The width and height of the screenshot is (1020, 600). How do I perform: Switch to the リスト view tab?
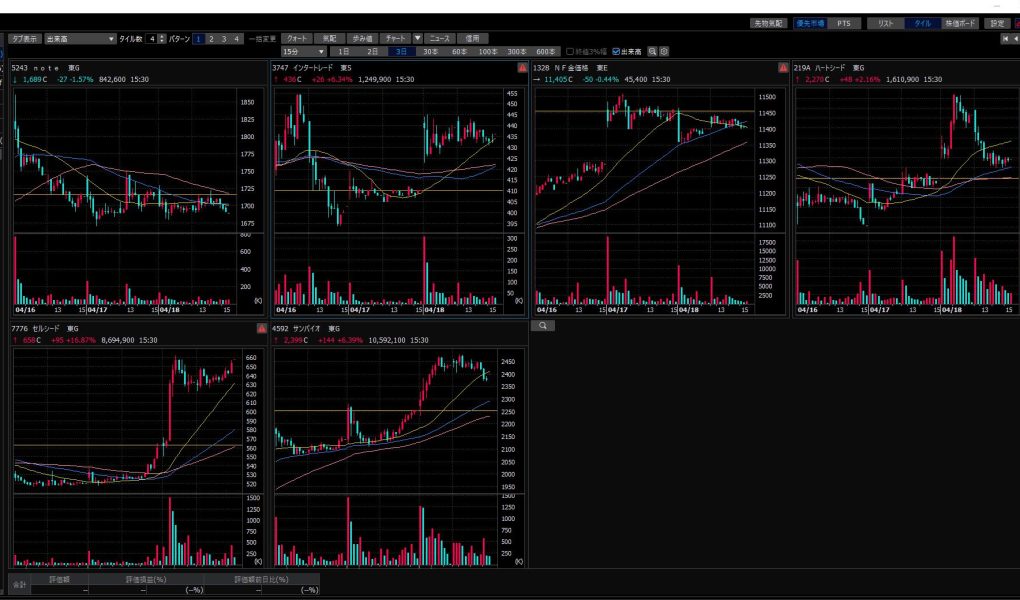point(885,23)
